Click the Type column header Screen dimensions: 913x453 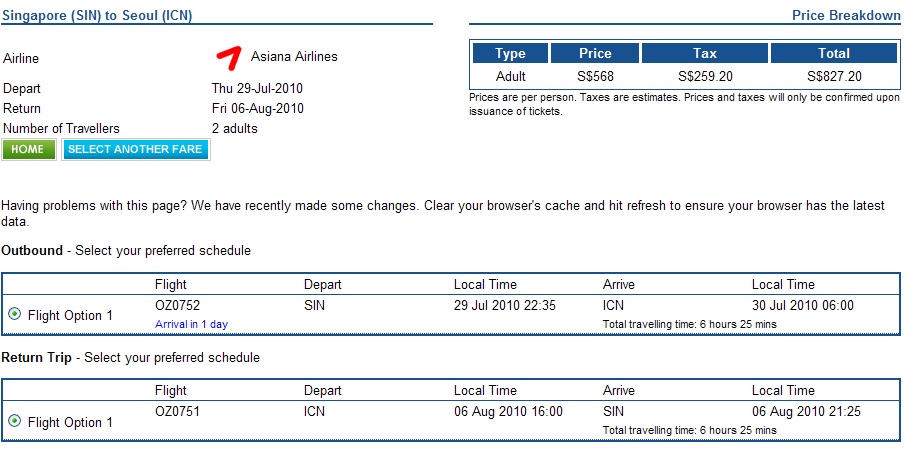point(510,54)
